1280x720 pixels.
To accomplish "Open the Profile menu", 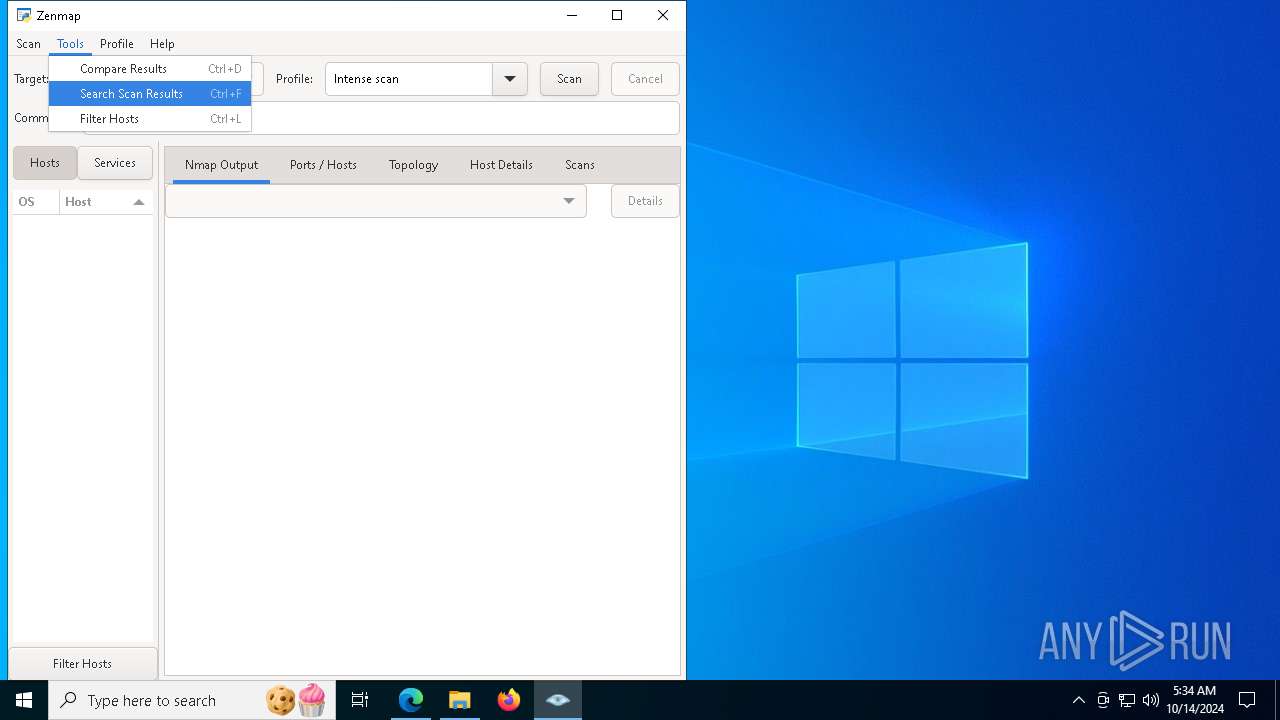I will (x=117, y=44).
